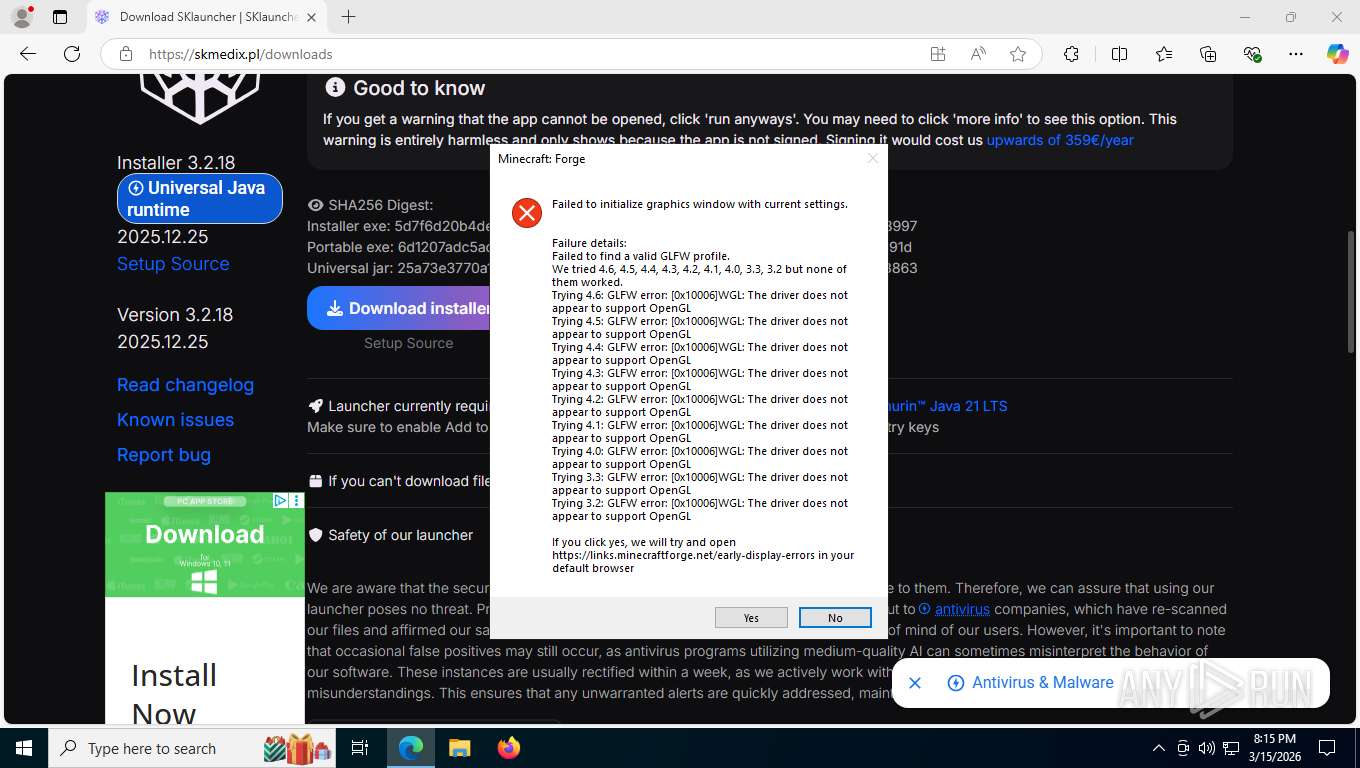Open Edge settings and more menu
The image size is (1360, 768).
pyautogui.click(x=1297, y=54)
